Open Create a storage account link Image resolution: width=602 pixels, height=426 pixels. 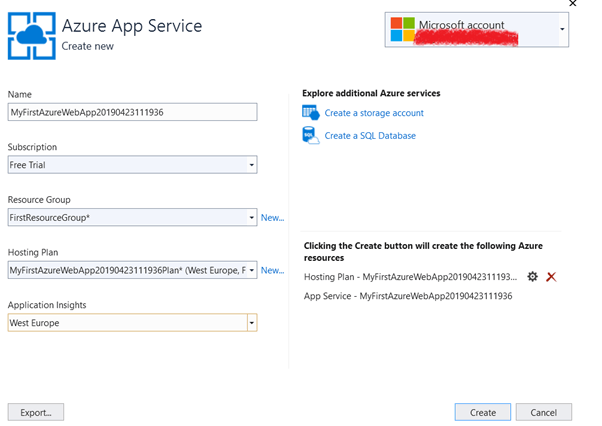point(374,113)
